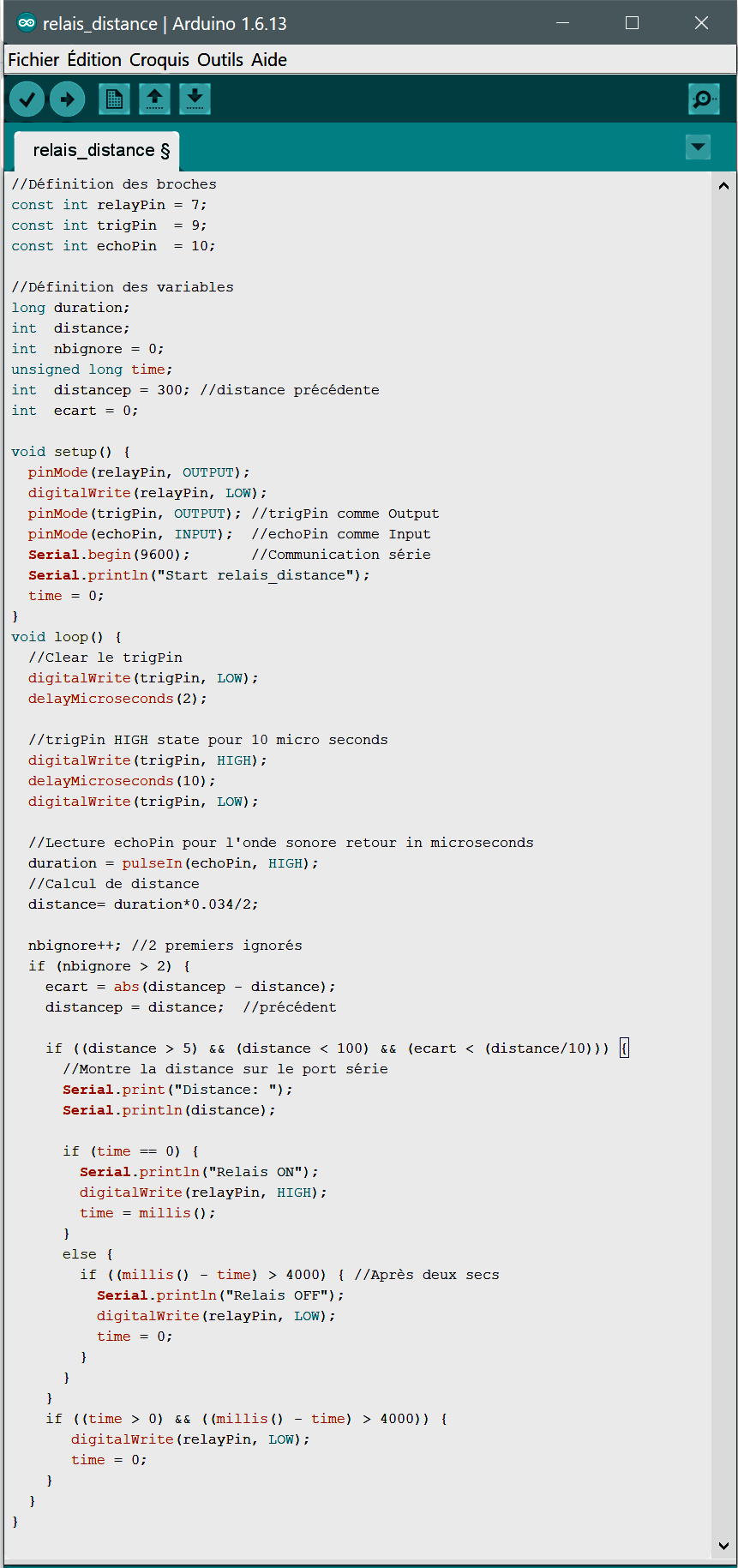This screenshot has height=1568, width=738.
Task: Click the Open sketch (up arrow) icon
Action: (155, 99)
